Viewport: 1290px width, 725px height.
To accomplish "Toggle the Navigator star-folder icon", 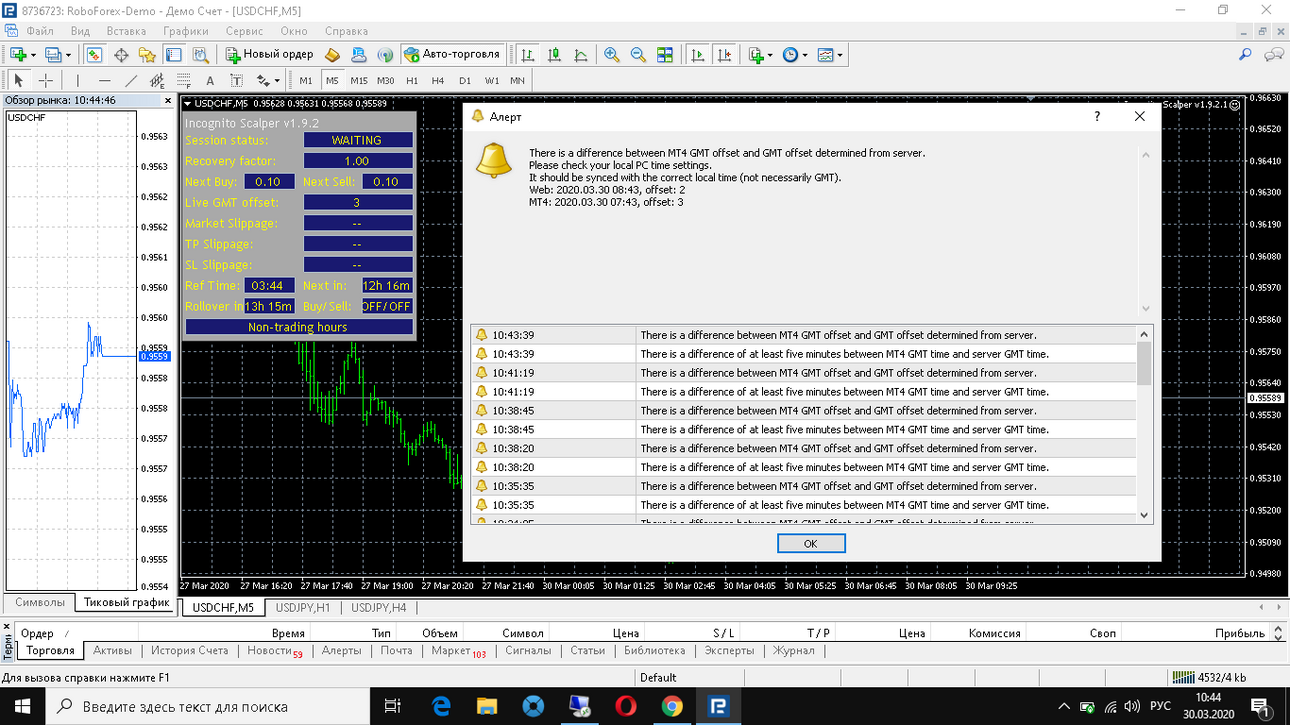I will point(147,55).
